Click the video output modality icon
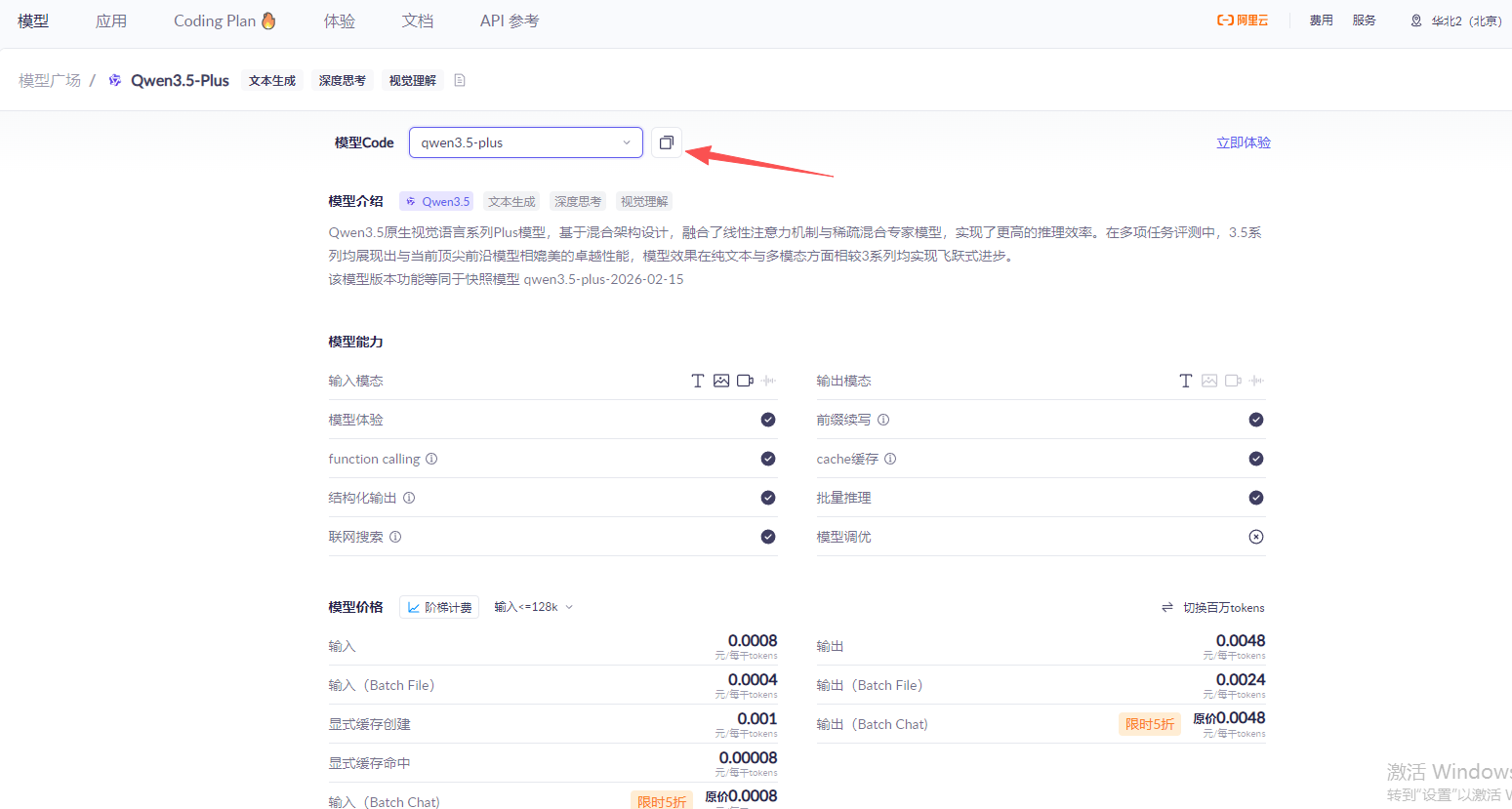This screenshot has height=809, width=1512. [x=1233, y=381]
